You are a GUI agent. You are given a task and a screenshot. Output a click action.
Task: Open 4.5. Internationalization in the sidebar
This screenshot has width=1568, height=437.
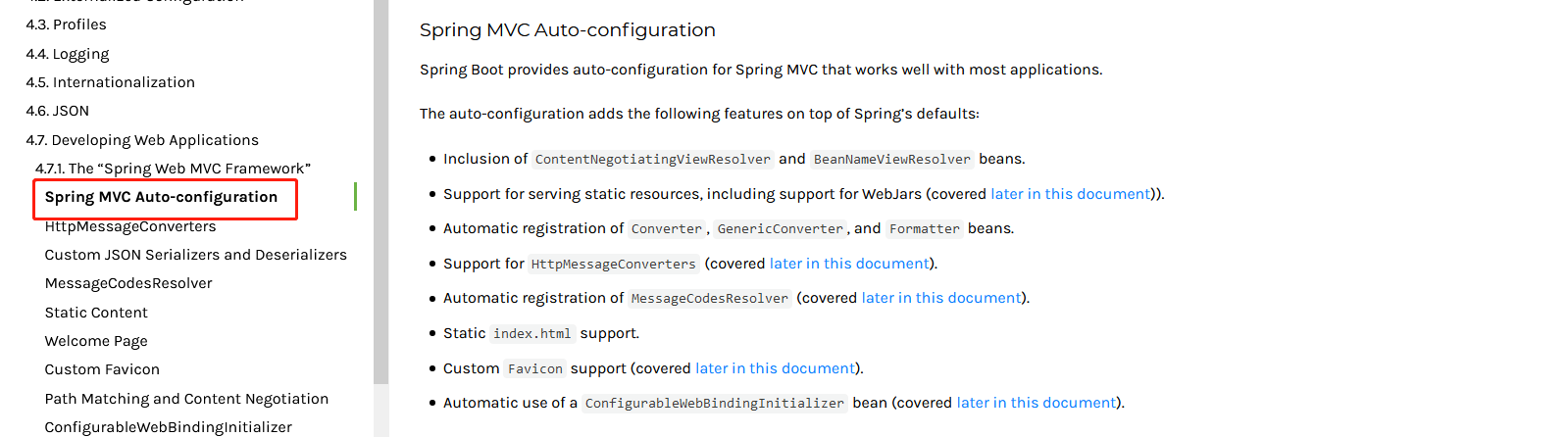pos(110,82)
